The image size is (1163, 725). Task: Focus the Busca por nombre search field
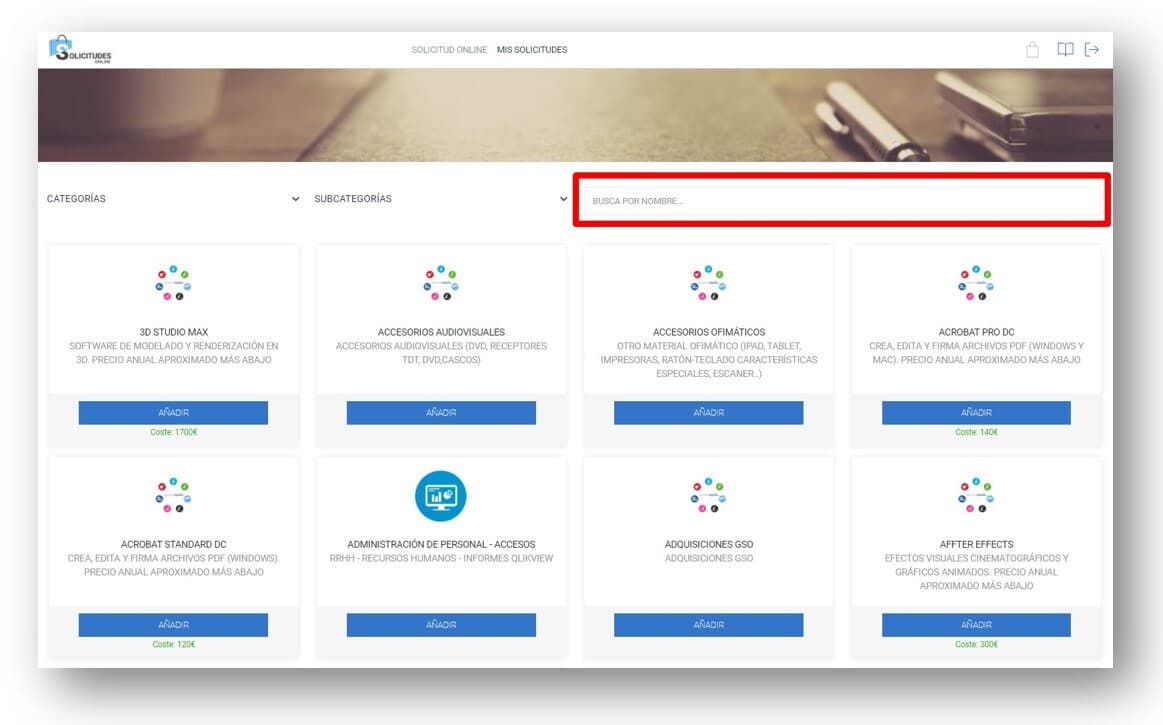coord(842,202)
